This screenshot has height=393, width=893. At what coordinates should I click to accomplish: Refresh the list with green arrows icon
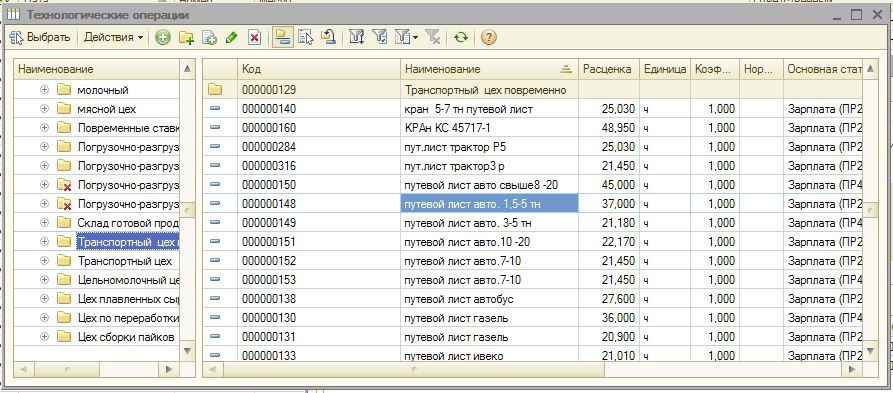coord(460,38)
